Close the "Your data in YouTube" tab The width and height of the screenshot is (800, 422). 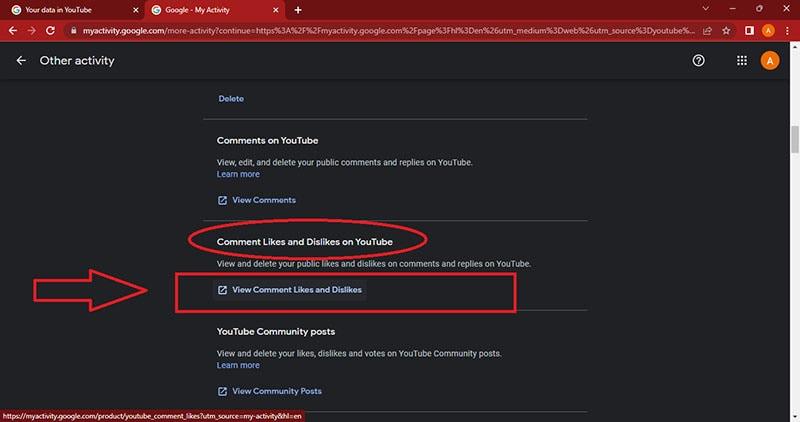pos(132,10)
